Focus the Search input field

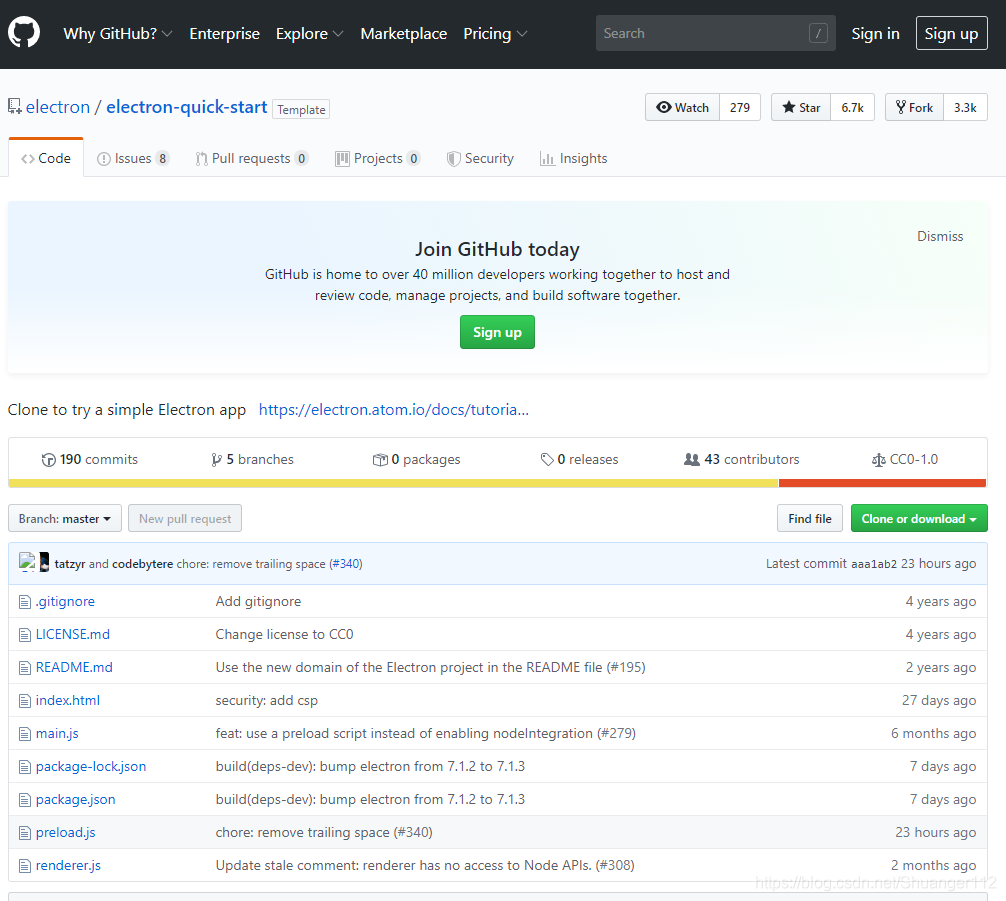(715, 33)
